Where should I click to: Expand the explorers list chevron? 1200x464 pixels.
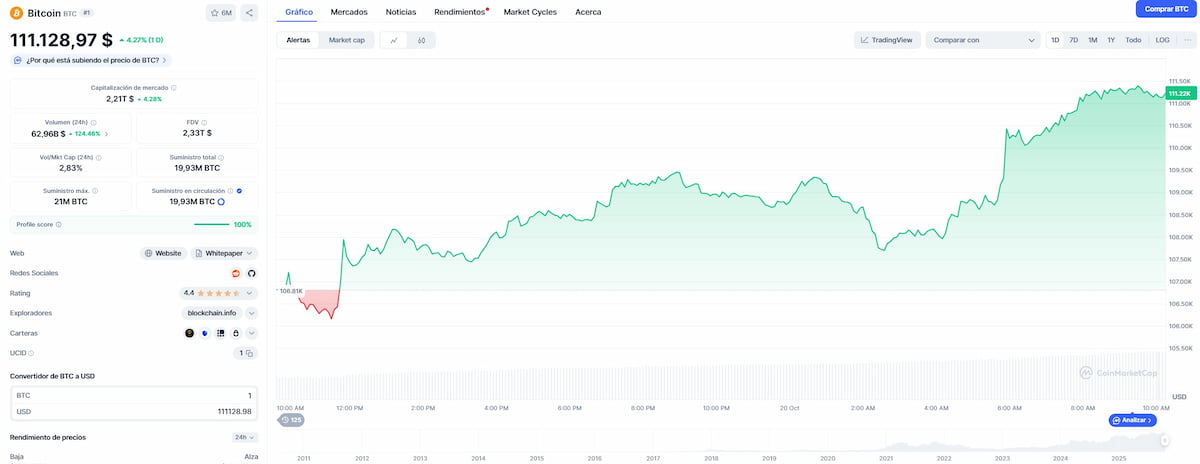point(251,313)
